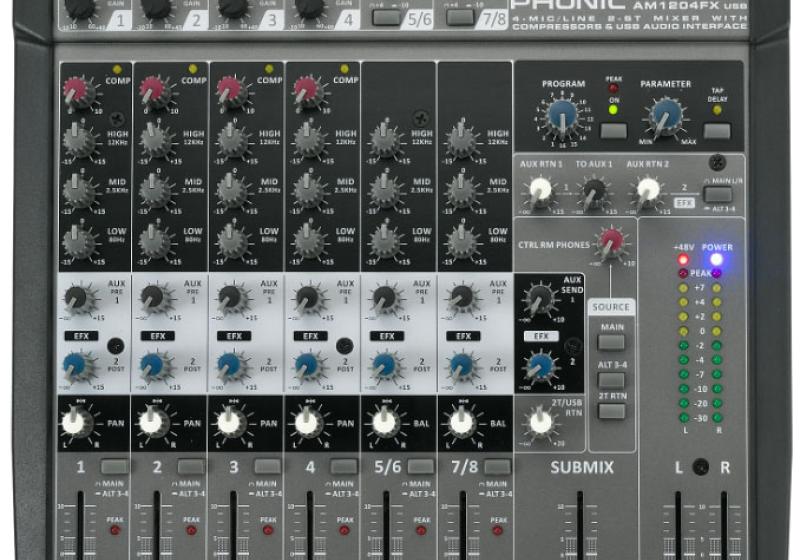Image resolution: width=800 pixels, height=560 pixels.
Task: Click channel 7/8 red PEAK LED
Action: (x=497, y=530)
